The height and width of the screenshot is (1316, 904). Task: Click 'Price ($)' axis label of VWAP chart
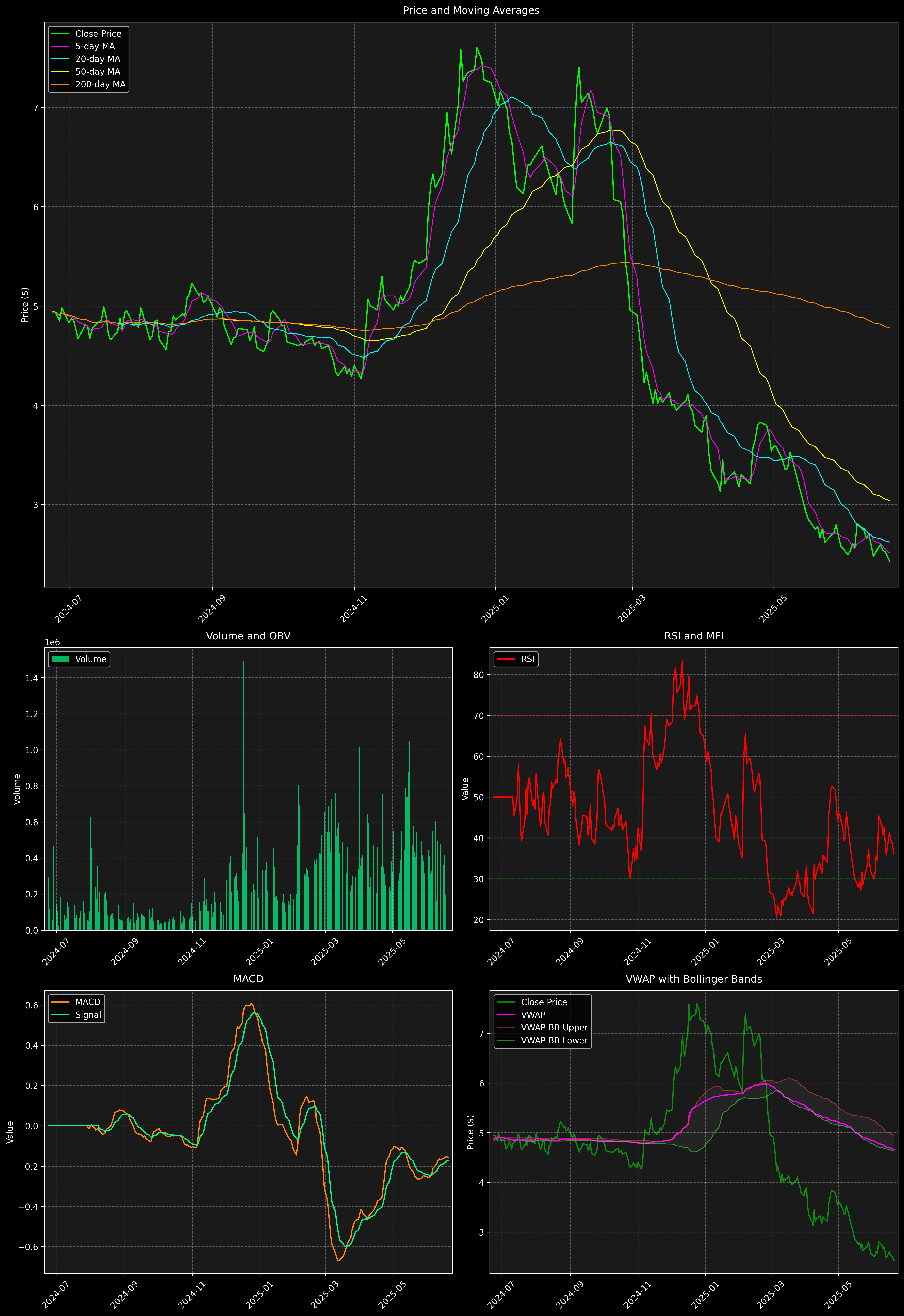tap(470, 1132)
